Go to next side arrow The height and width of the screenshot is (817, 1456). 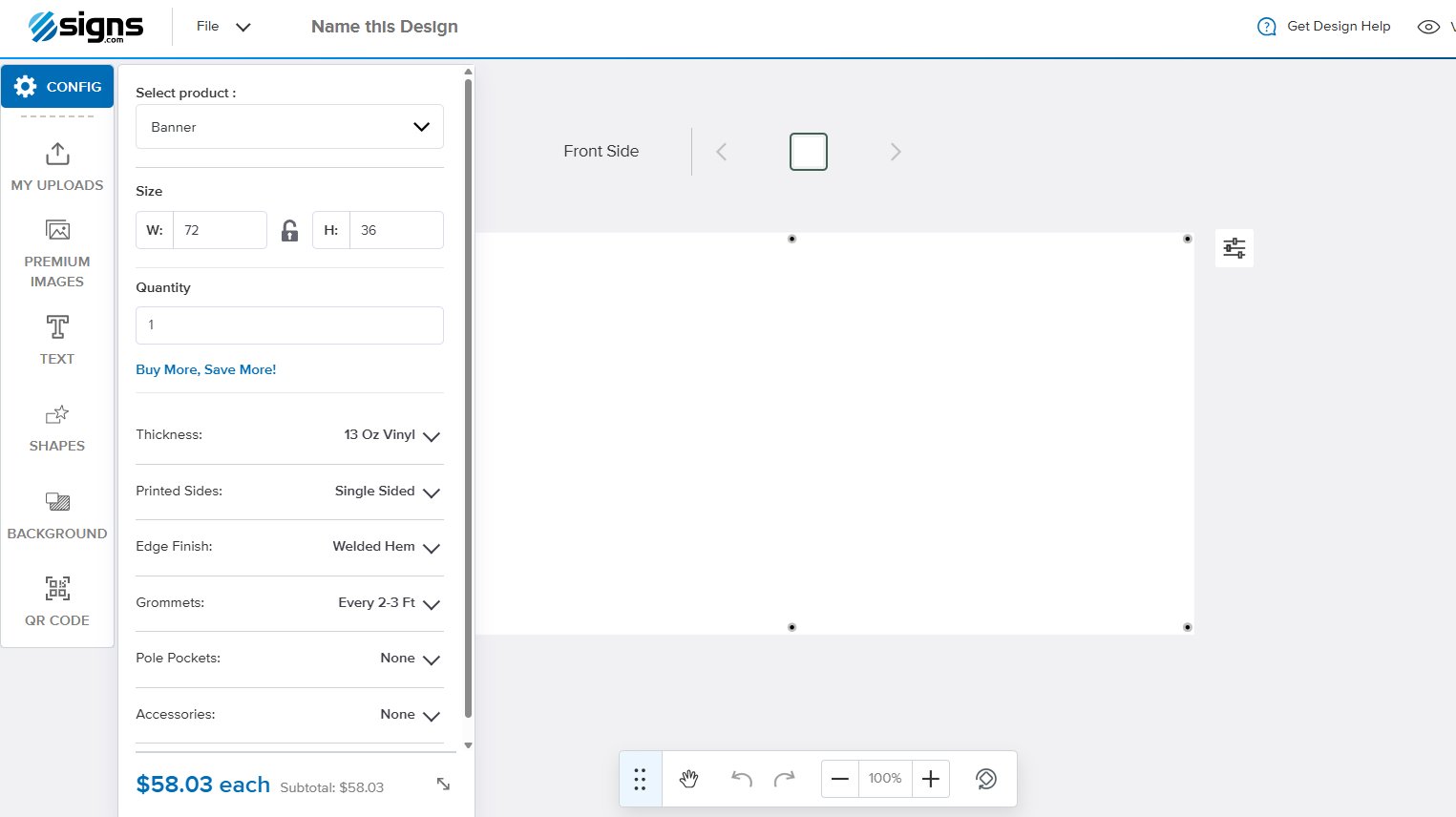point(896,152)
